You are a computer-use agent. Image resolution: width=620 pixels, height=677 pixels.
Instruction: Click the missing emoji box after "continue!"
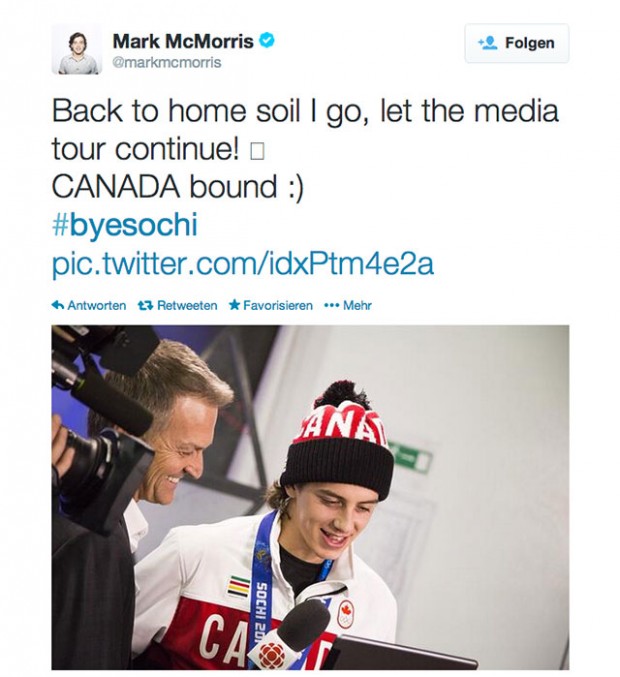[257, 151]
